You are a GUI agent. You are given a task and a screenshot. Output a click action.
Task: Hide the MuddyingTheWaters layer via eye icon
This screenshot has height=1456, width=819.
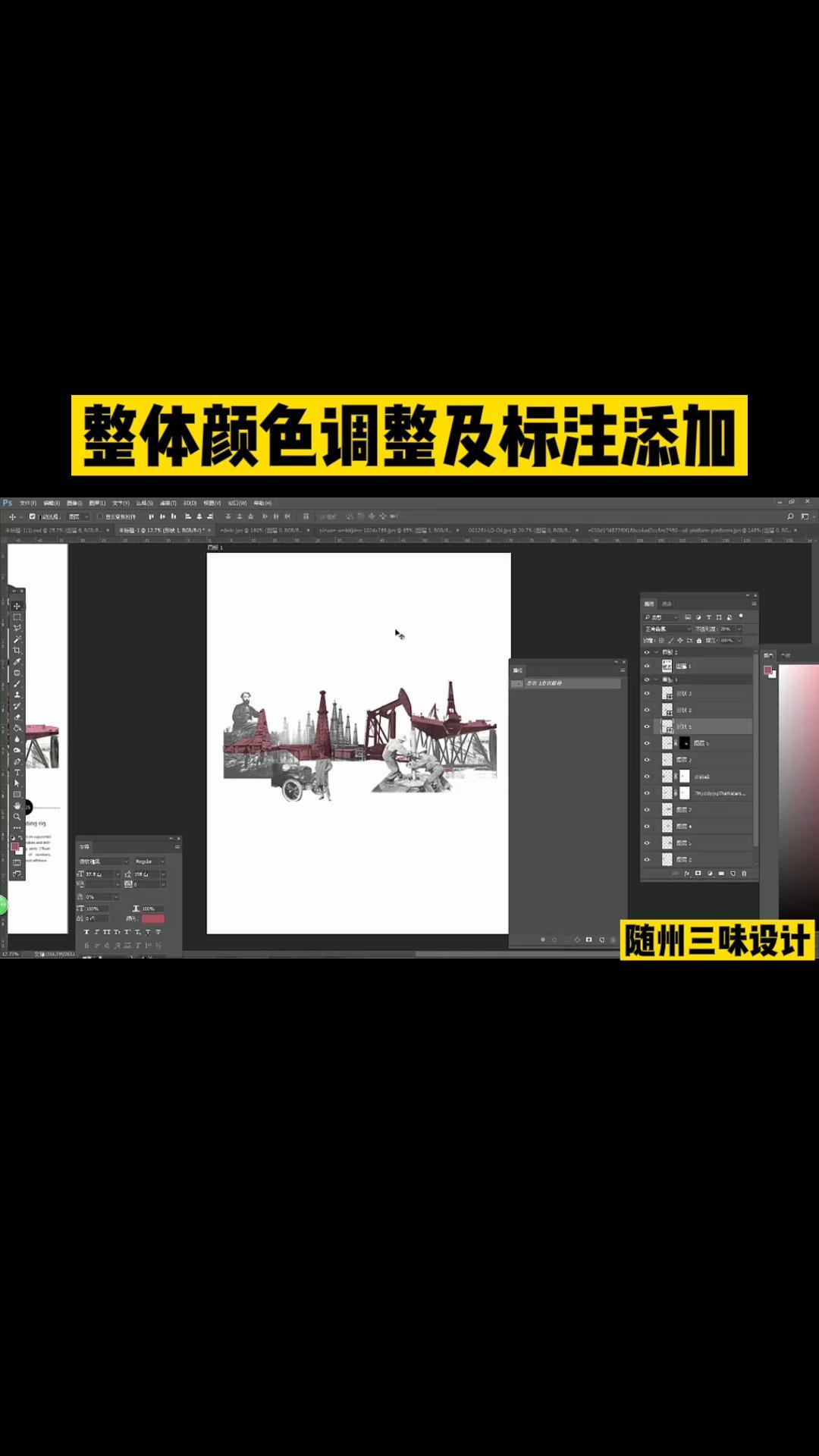647,793
